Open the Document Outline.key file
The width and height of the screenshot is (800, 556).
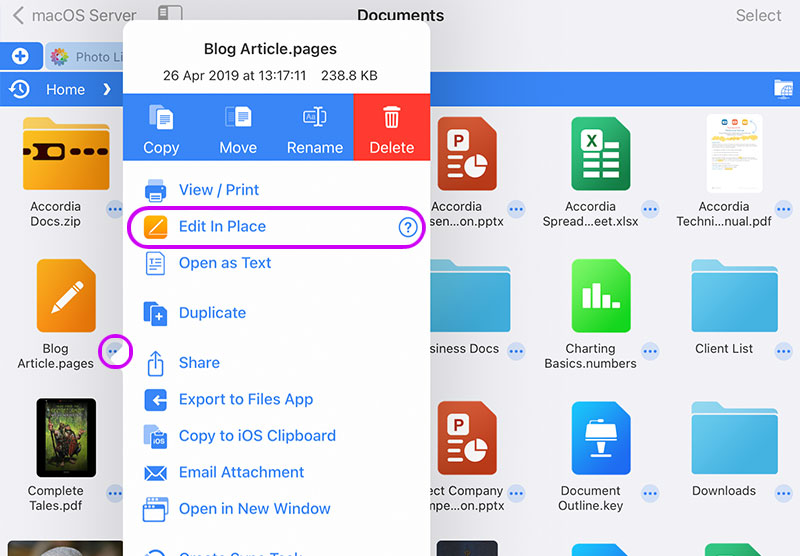(601, 438)
